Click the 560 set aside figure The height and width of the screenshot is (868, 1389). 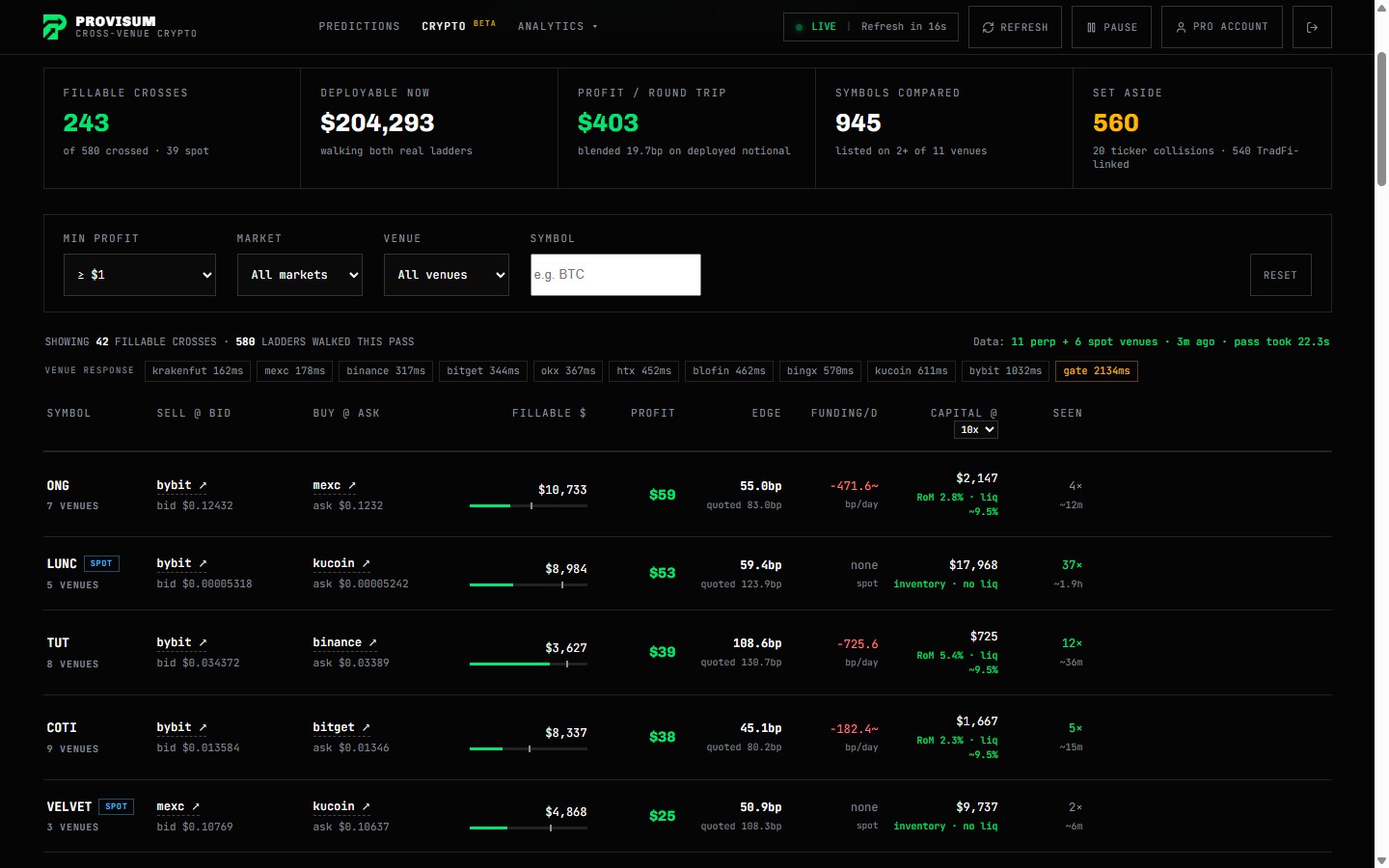(x=1116, y=122)
